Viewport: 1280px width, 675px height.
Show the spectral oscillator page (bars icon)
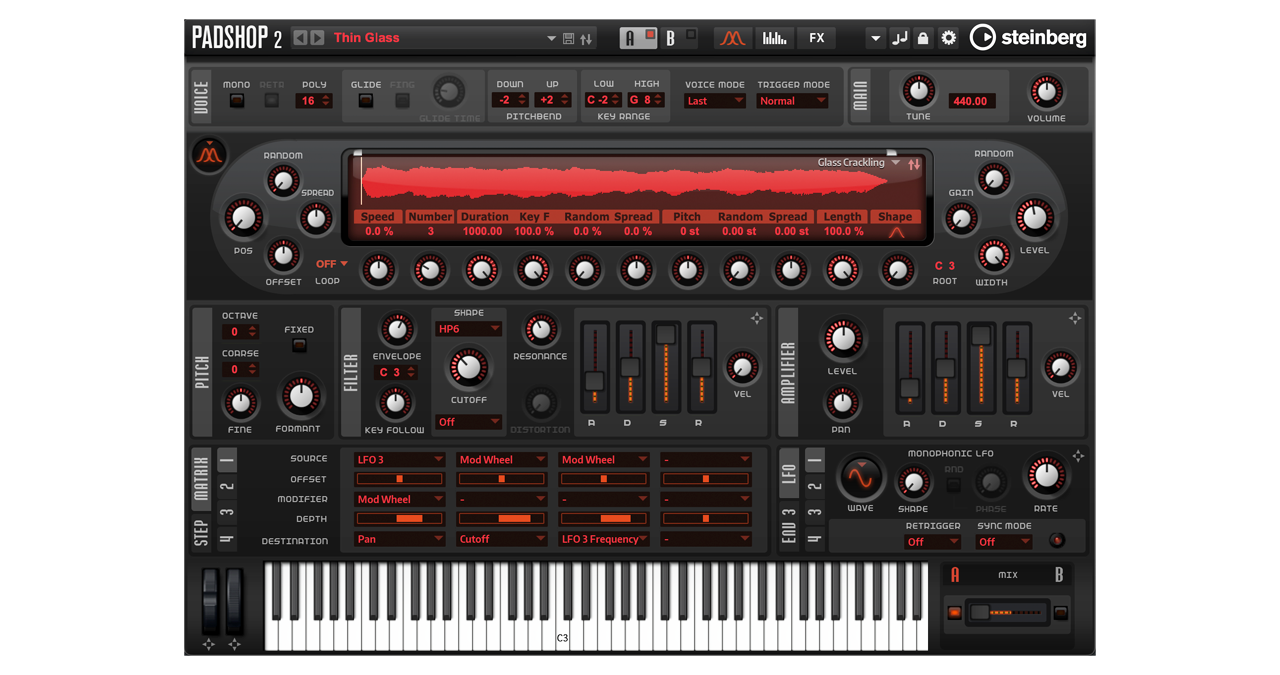coord(775,38)
